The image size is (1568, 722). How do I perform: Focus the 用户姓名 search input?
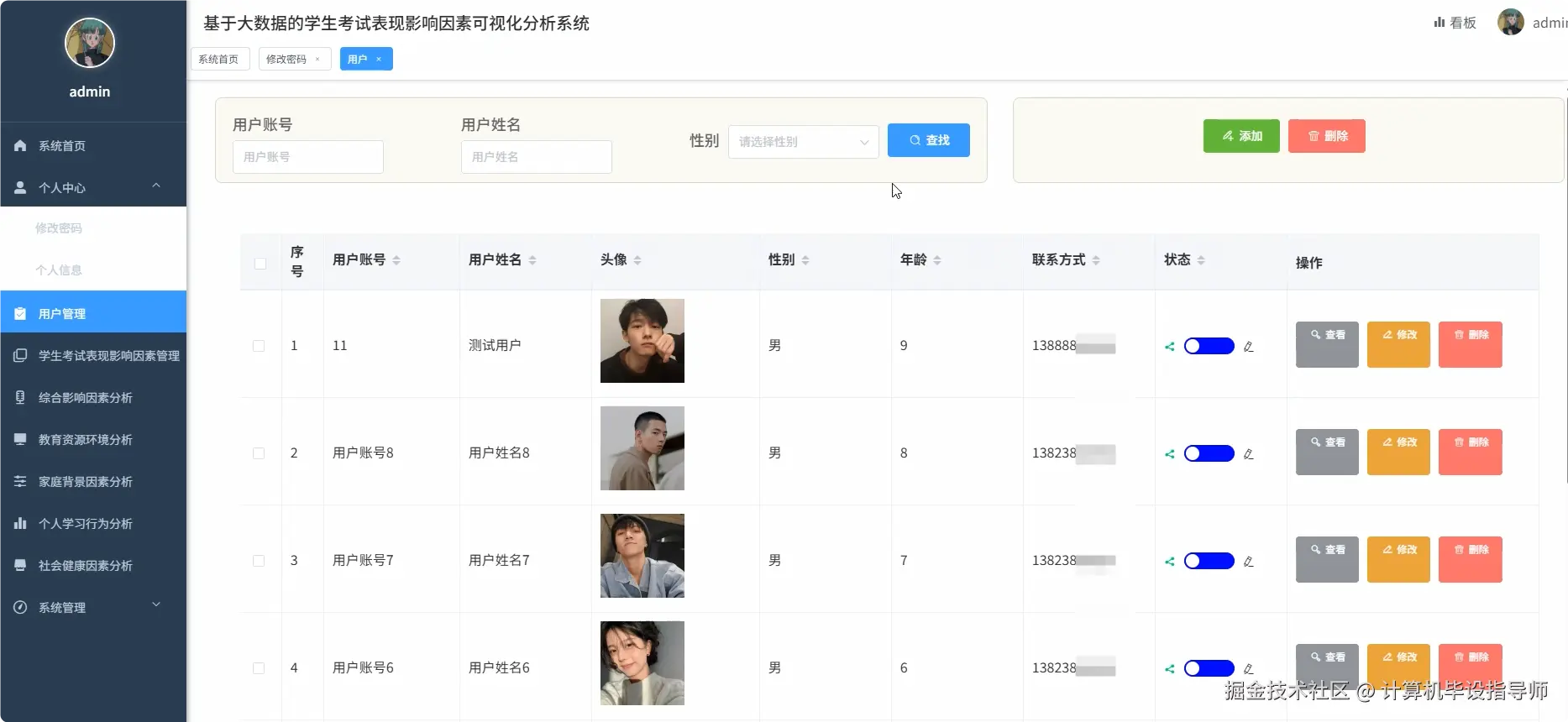[x=537, y=157]
